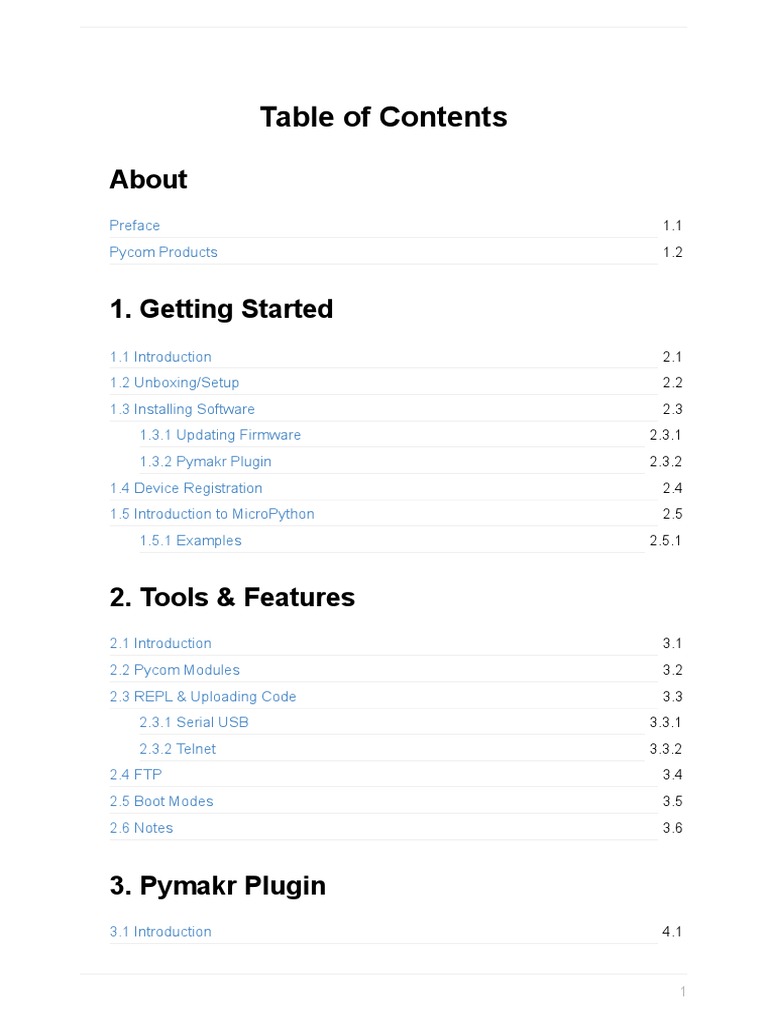Click the 2.6 Notes entry
768x1024 pixels.
141,828
